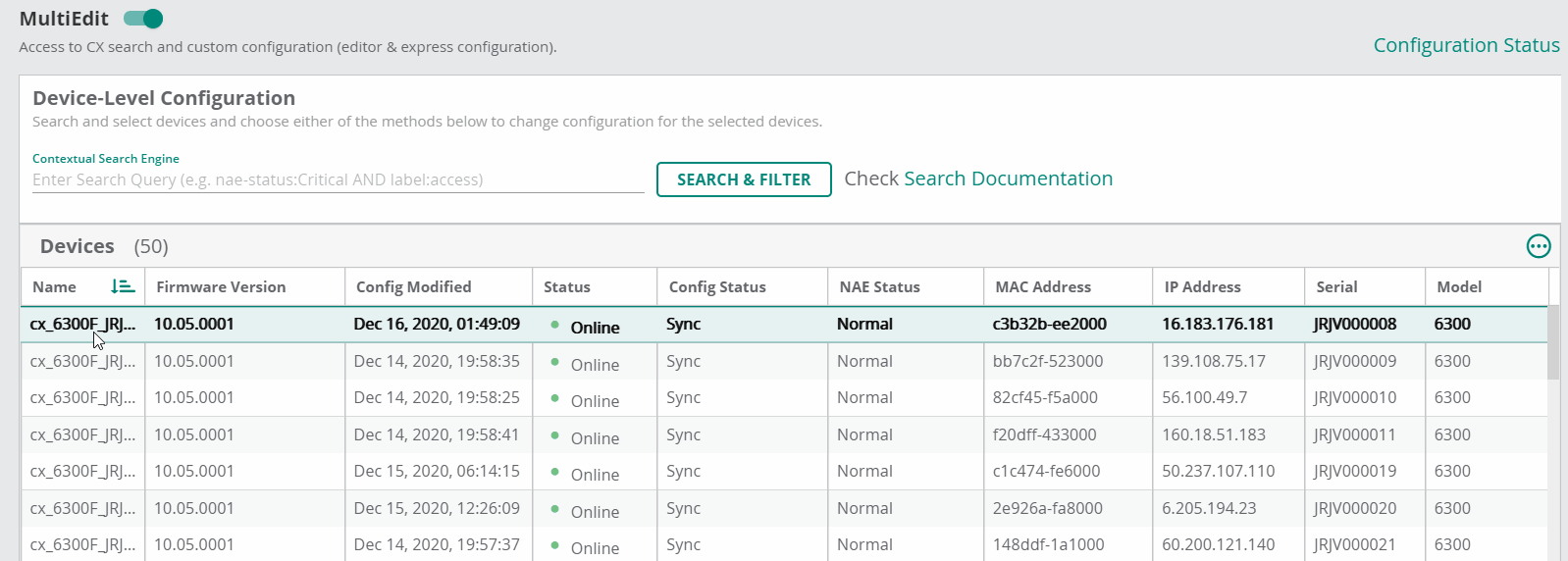This screenshot has width=1568, height=561.
Task: Open the Search Documentation link
Action: pos(1008,178)
